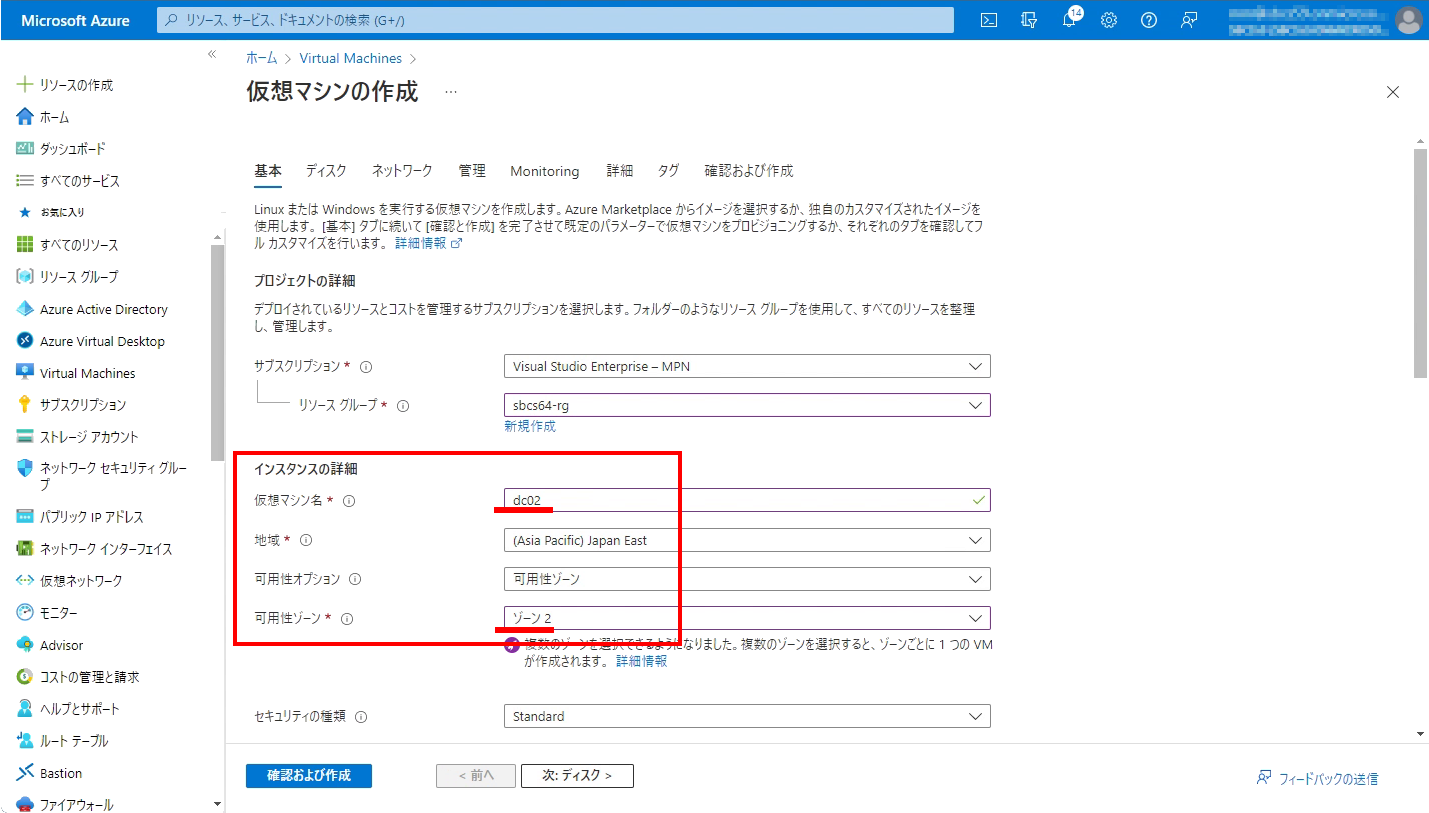Screen dimensions: 1429x813
Task: Open the notifications bell icon
Action: pos(1070,20)
